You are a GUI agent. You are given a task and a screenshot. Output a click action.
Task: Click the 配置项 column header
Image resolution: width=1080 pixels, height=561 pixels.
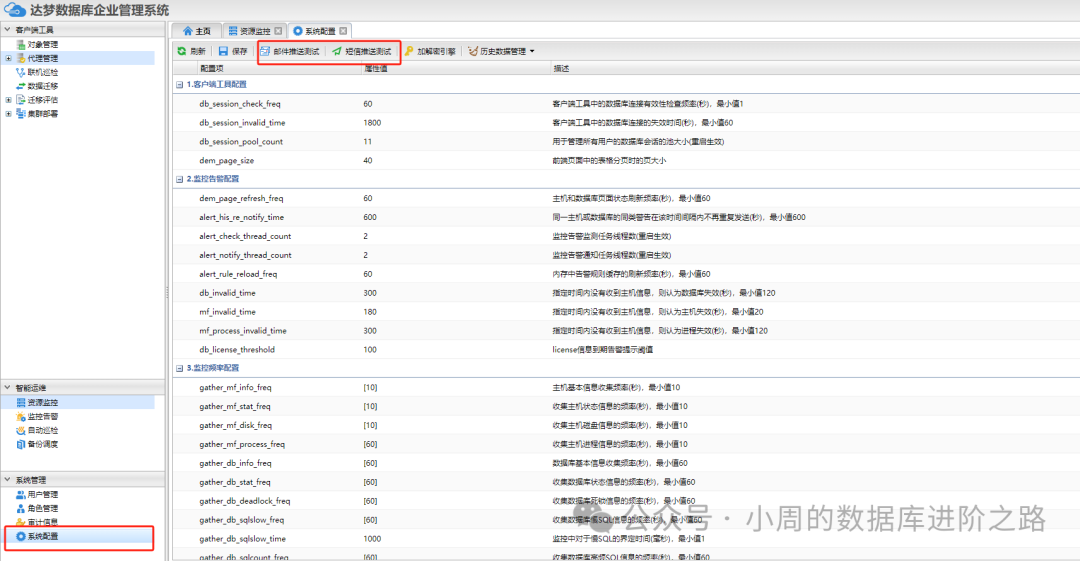click(x=211, y=68)
